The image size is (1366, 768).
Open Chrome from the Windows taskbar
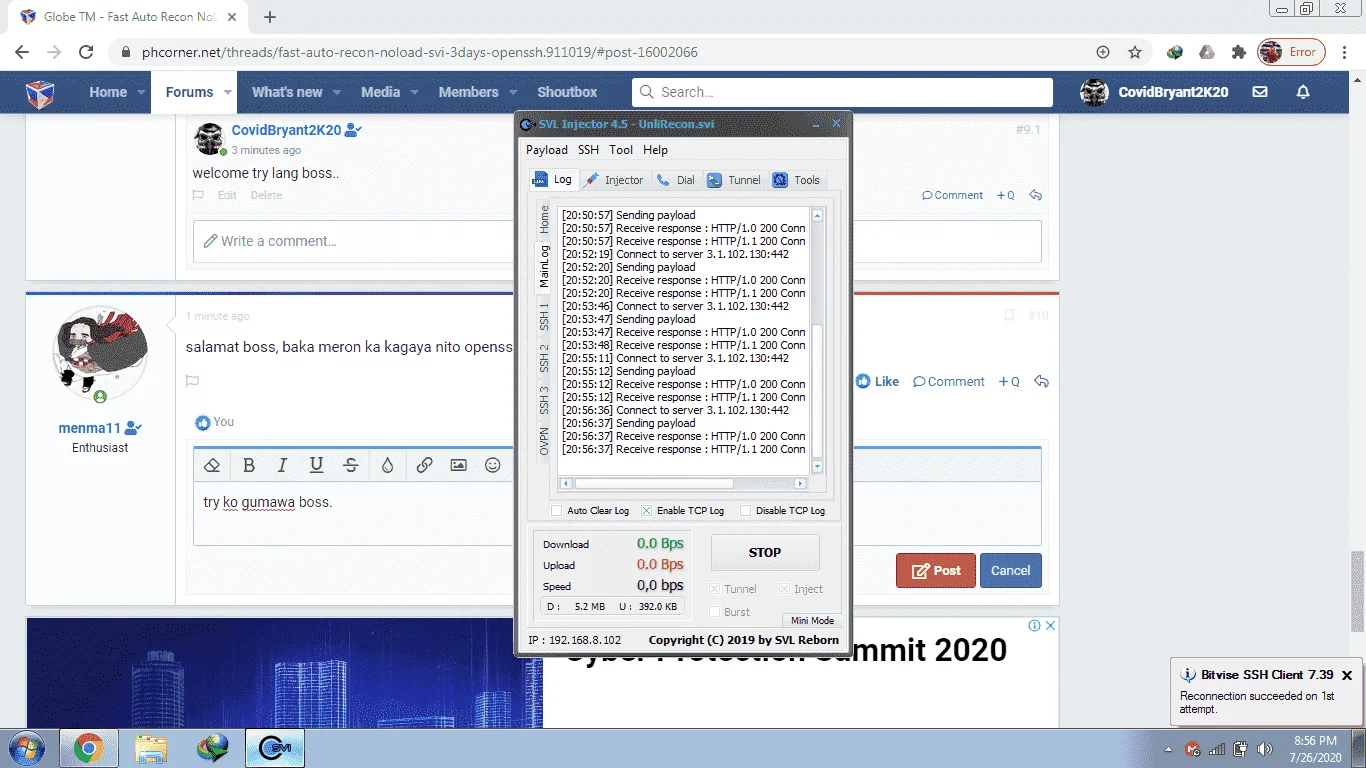[x=88, y=748]
